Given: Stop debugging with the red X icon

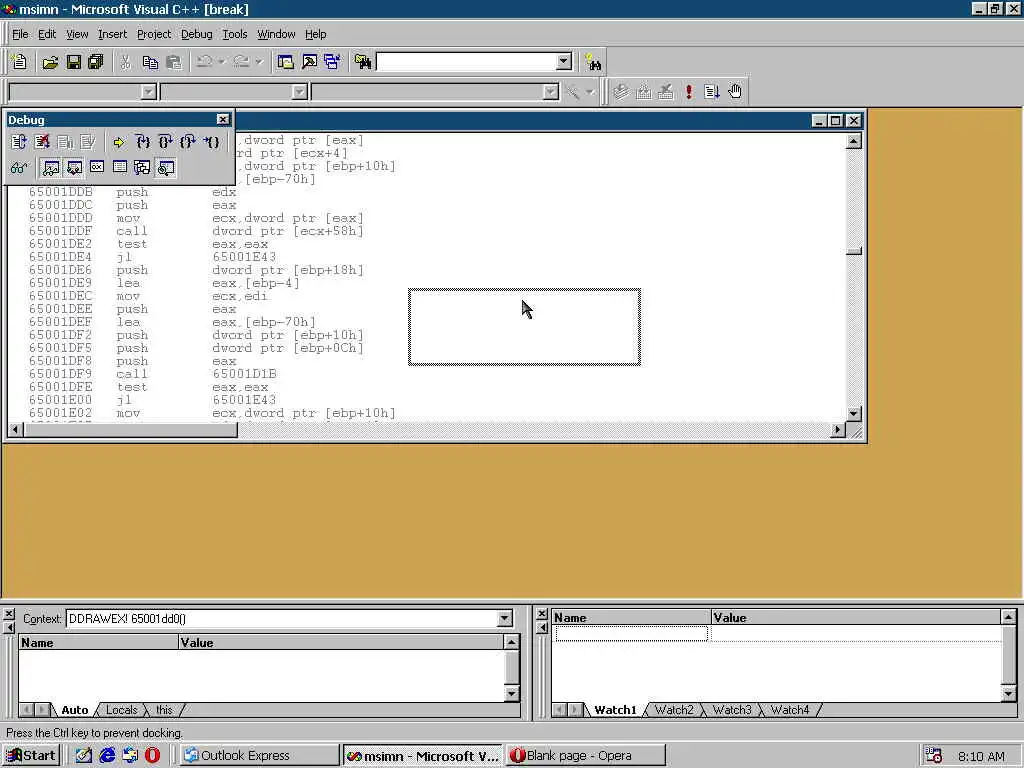Looking at the screenshot, I should point(42,142).
